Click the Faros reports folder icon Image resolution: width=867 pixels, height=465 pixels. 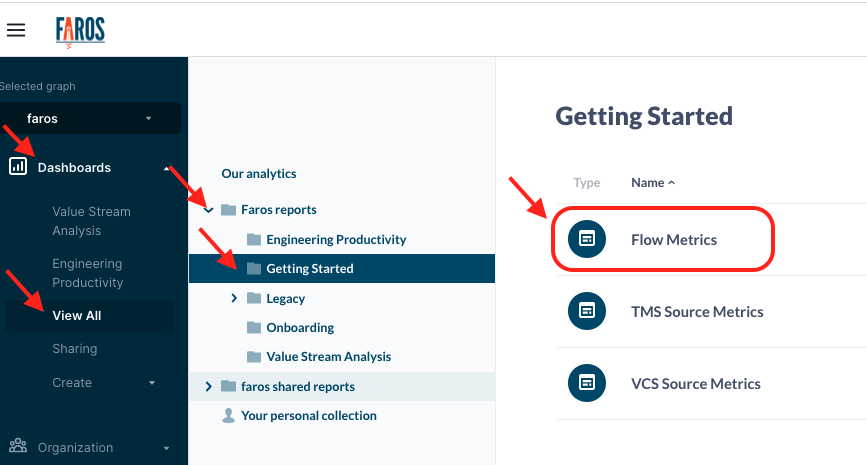pos(228,210)
